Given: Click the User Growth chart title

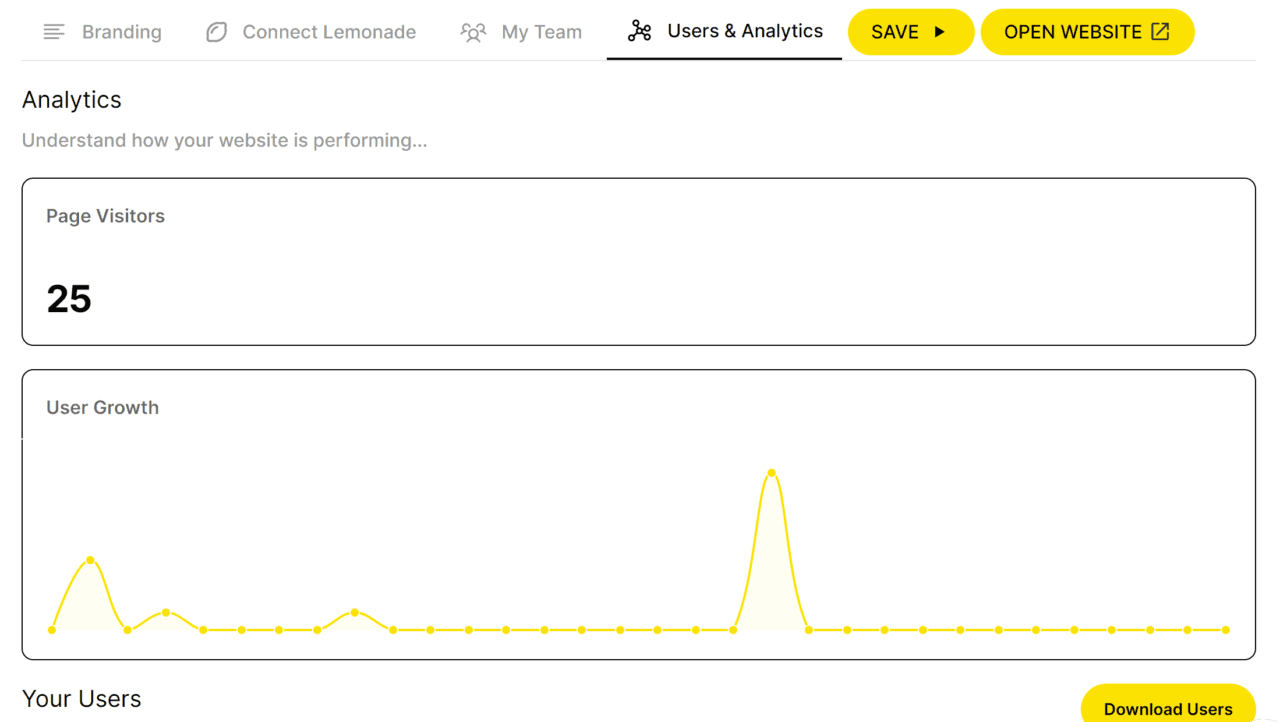Looking at the screenshot, I should click(x=102, y=407).
